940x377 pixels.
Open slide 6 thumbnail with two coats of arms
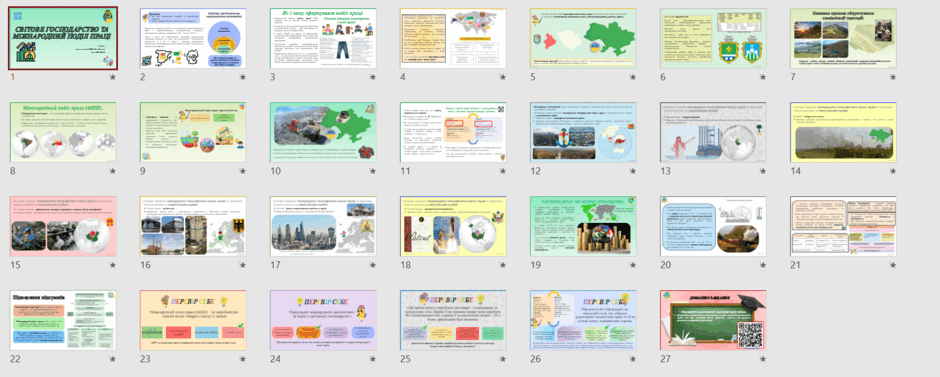pyautogui.click(x=713, y=38)
